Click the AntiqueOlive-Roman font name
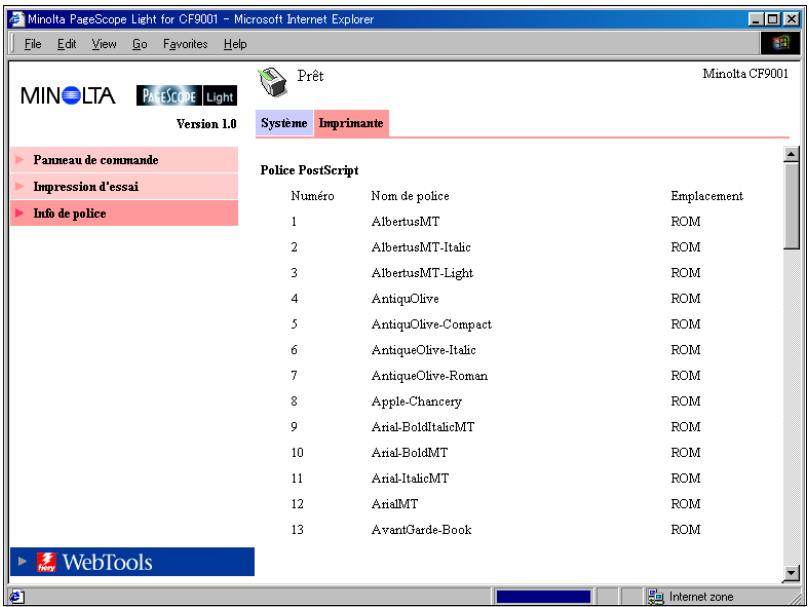The height and width of the screenshot is (607, 809). pyautogui.click(x=429, y=376)
